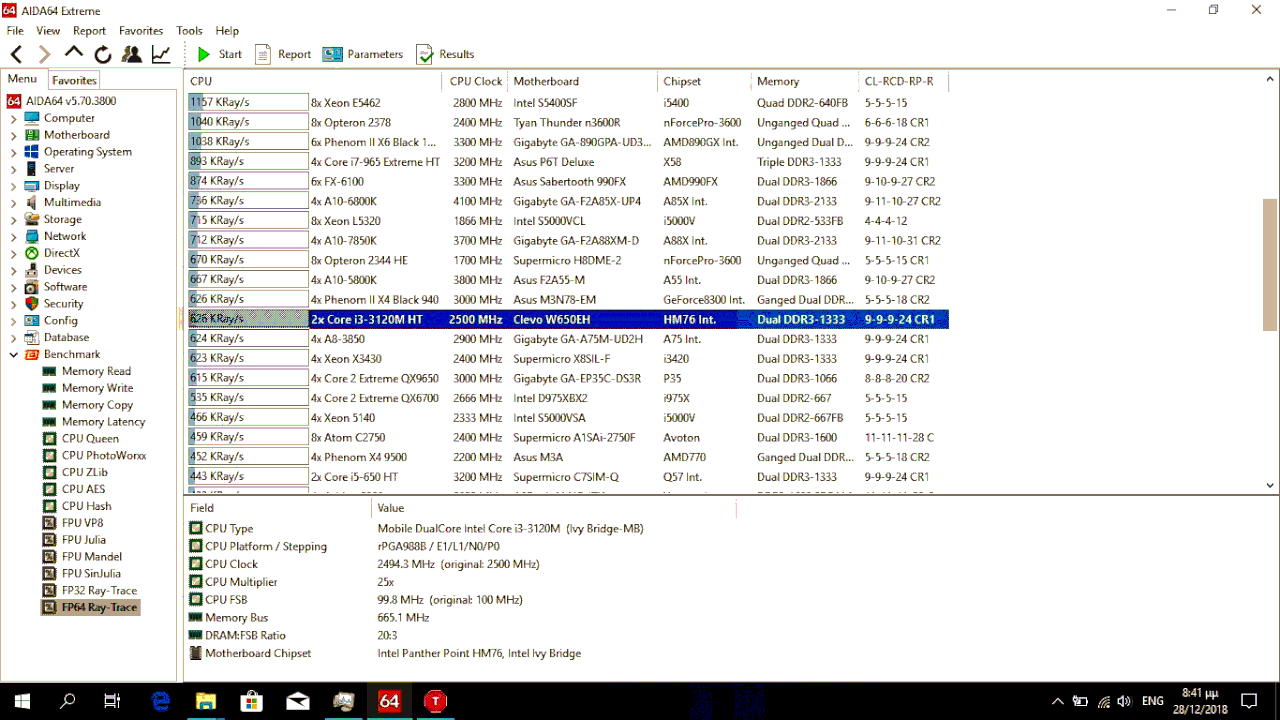Click the Refresh toolbar icon

tap(103, 54)
